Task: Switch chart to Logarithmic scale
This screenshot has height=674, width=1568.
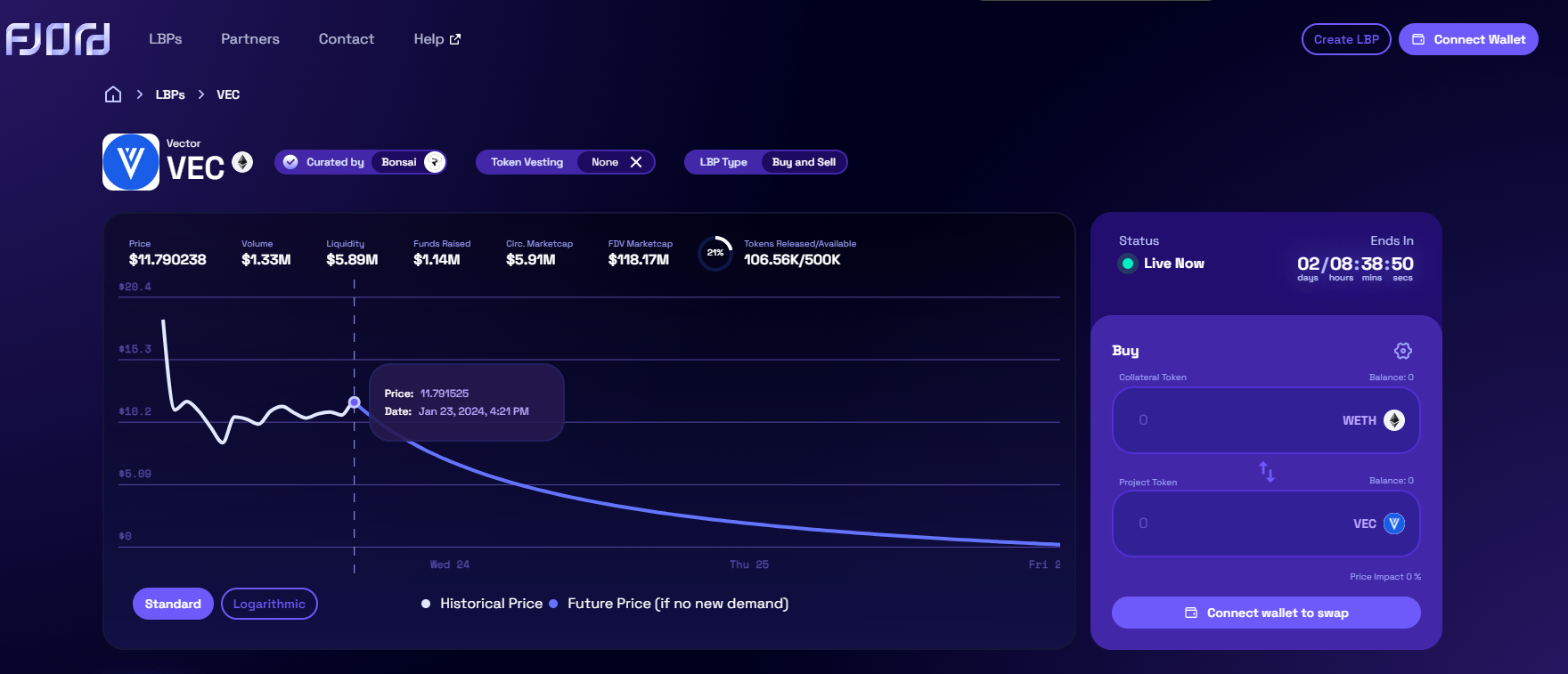Action: (269, 604)
